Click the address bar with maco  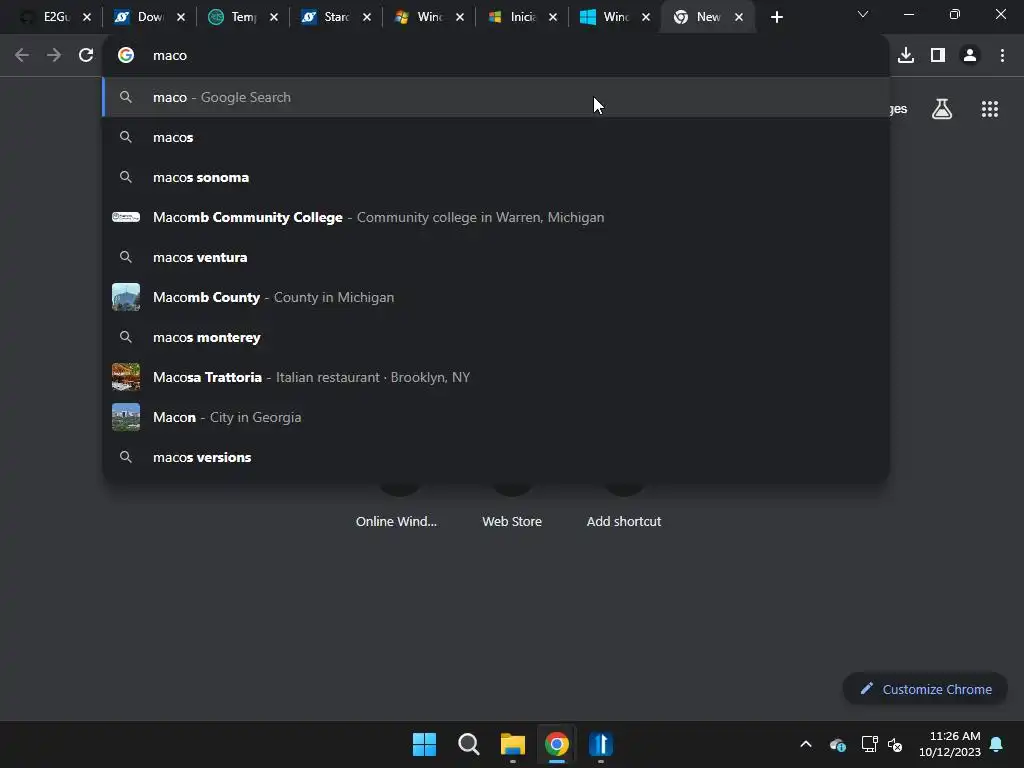pos(496,56)
